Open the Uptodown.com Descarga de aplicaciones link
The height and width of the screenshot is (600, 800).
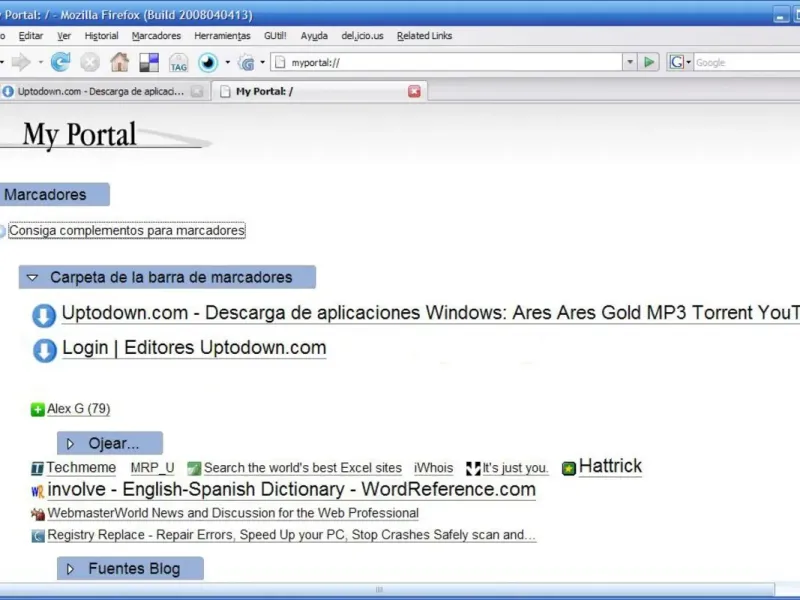pyautogui.click(x=431, y=313)
